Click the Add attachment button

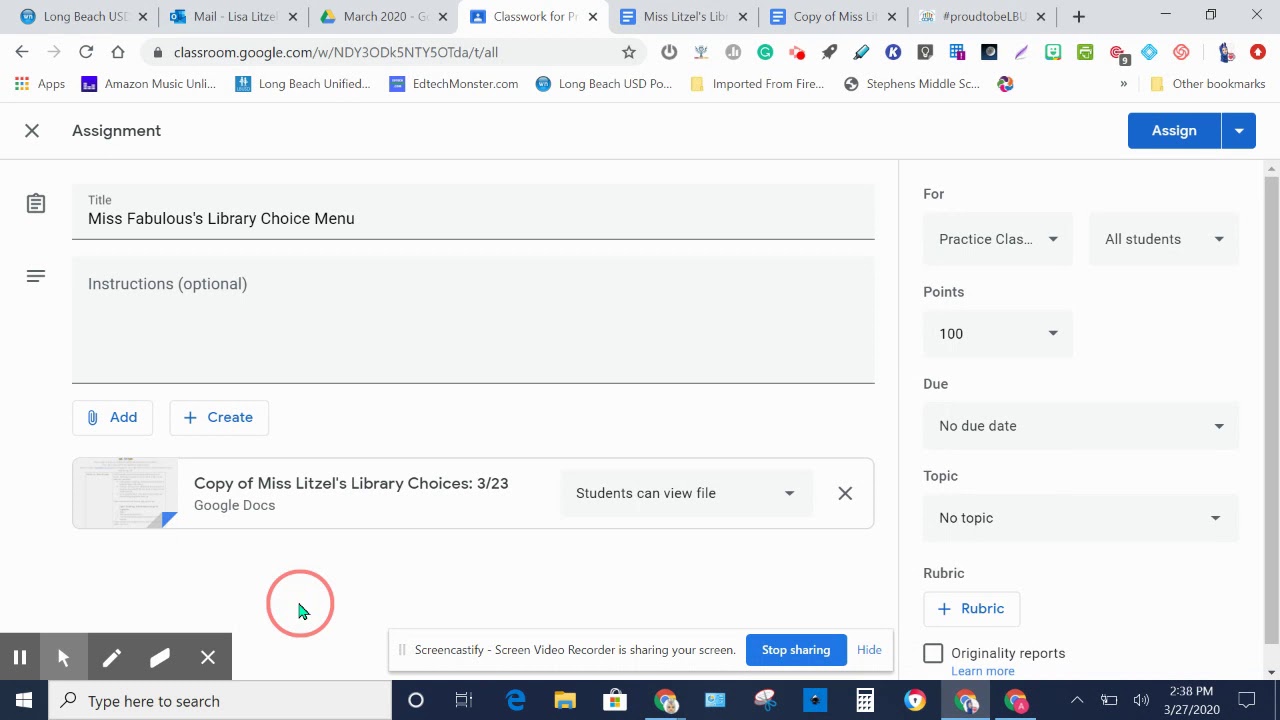(x=112, y=417)
